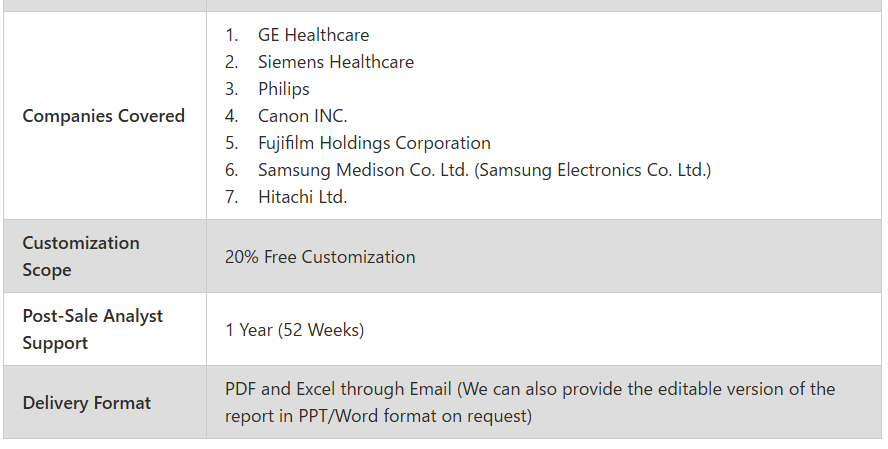Click the PPT/Word format on request line

point(378,416)
